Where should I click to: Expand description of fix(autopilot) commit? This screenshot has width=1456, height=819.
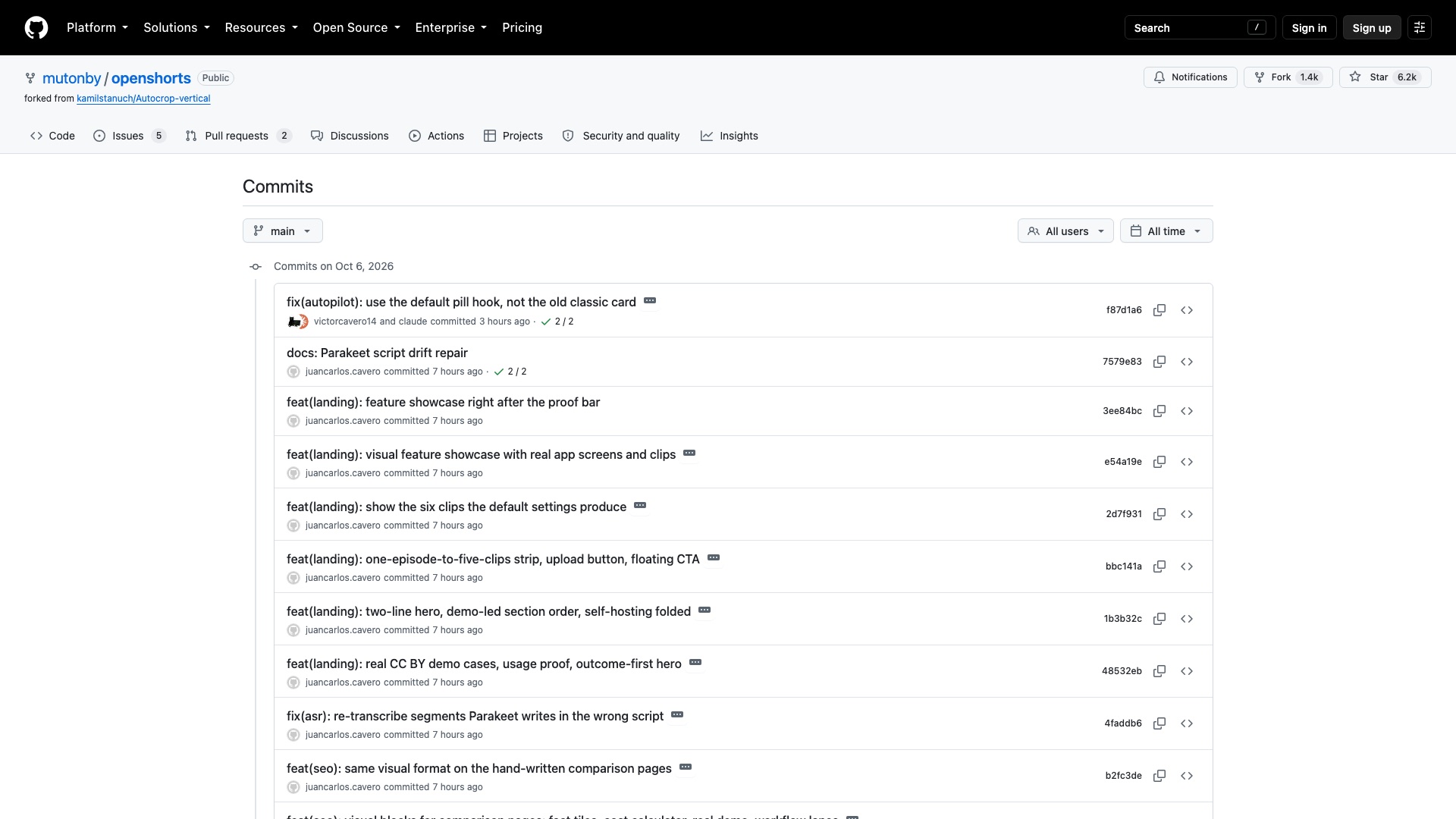point(650,301)
